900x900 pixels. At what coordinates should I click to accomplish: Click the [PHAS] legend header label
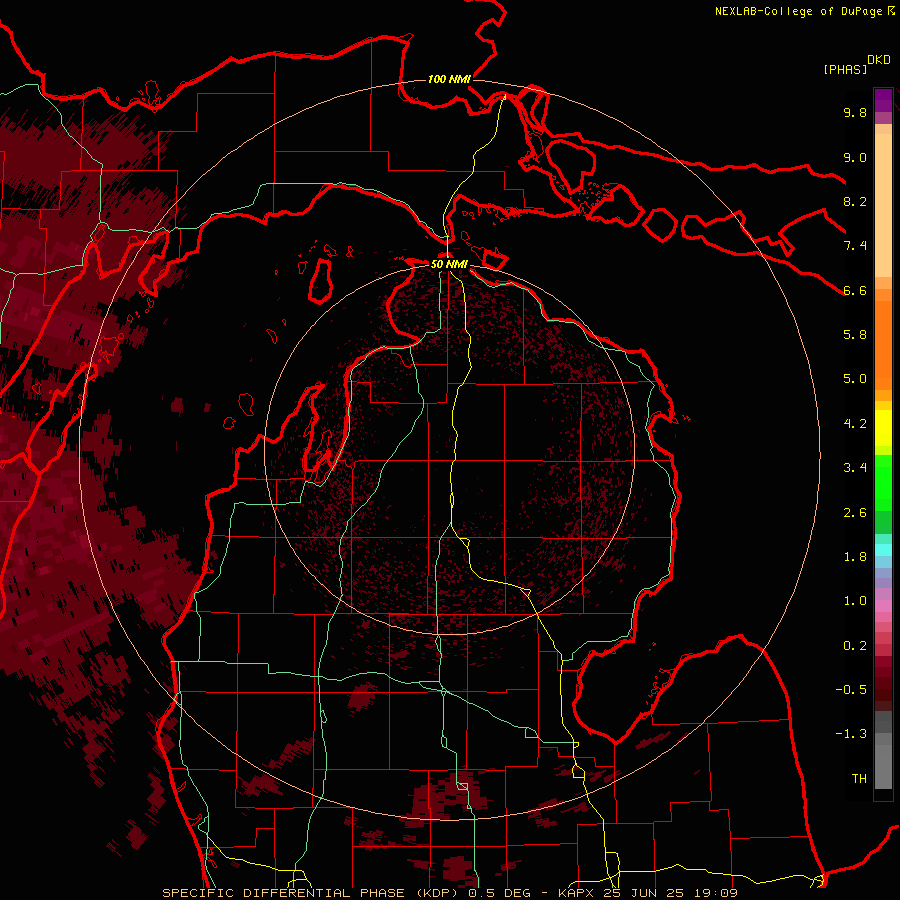click(x=845, y=69)
